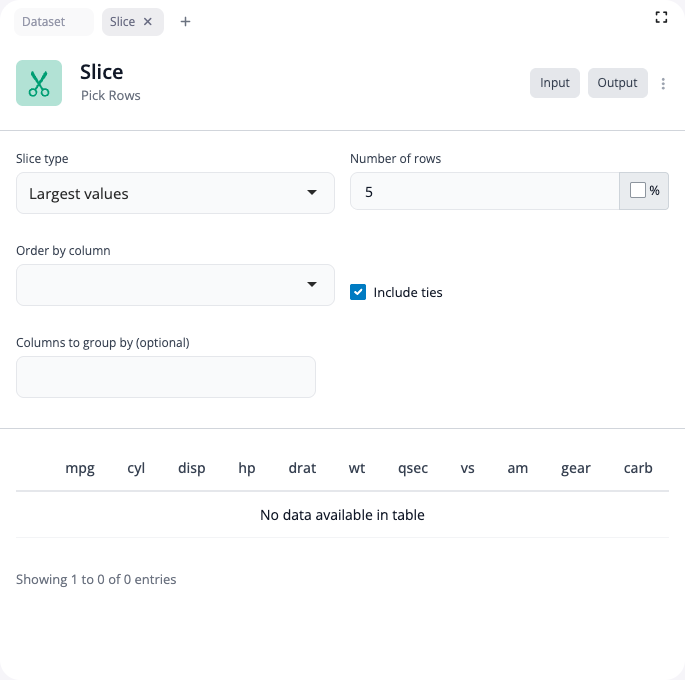
Task: Click the Input button
Action: 554,83
